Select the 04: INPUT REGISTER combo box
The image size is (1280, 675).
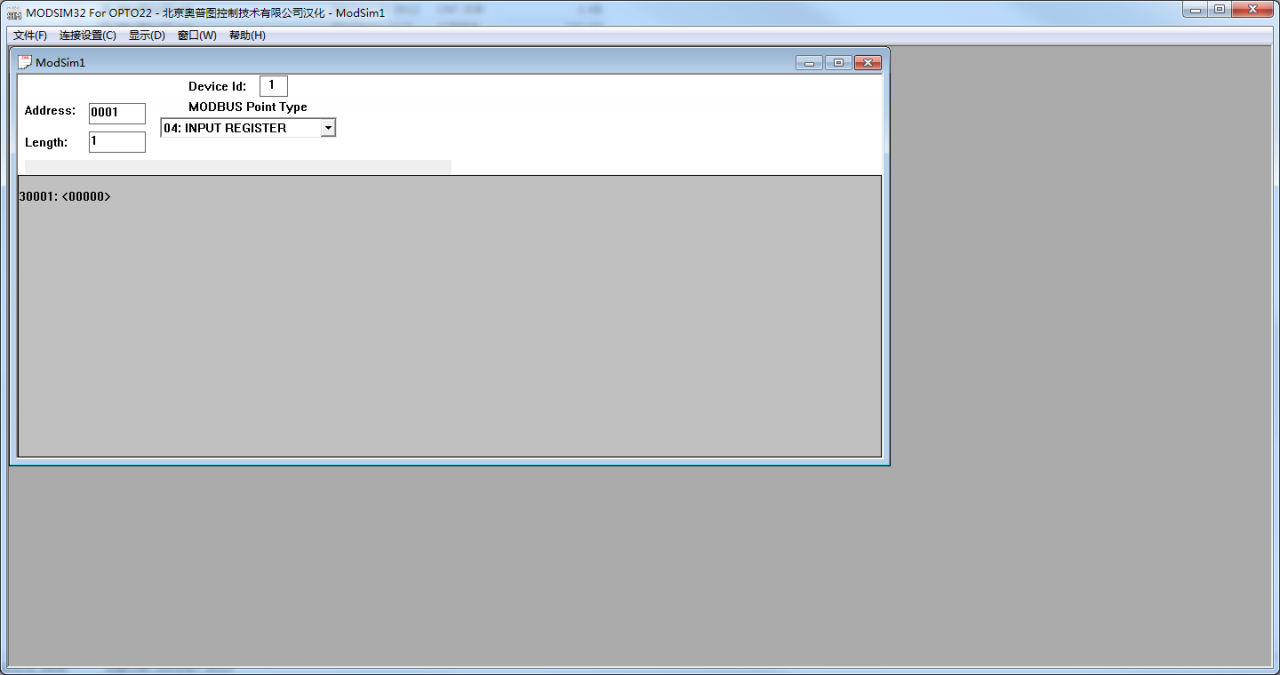coord(248,128)
